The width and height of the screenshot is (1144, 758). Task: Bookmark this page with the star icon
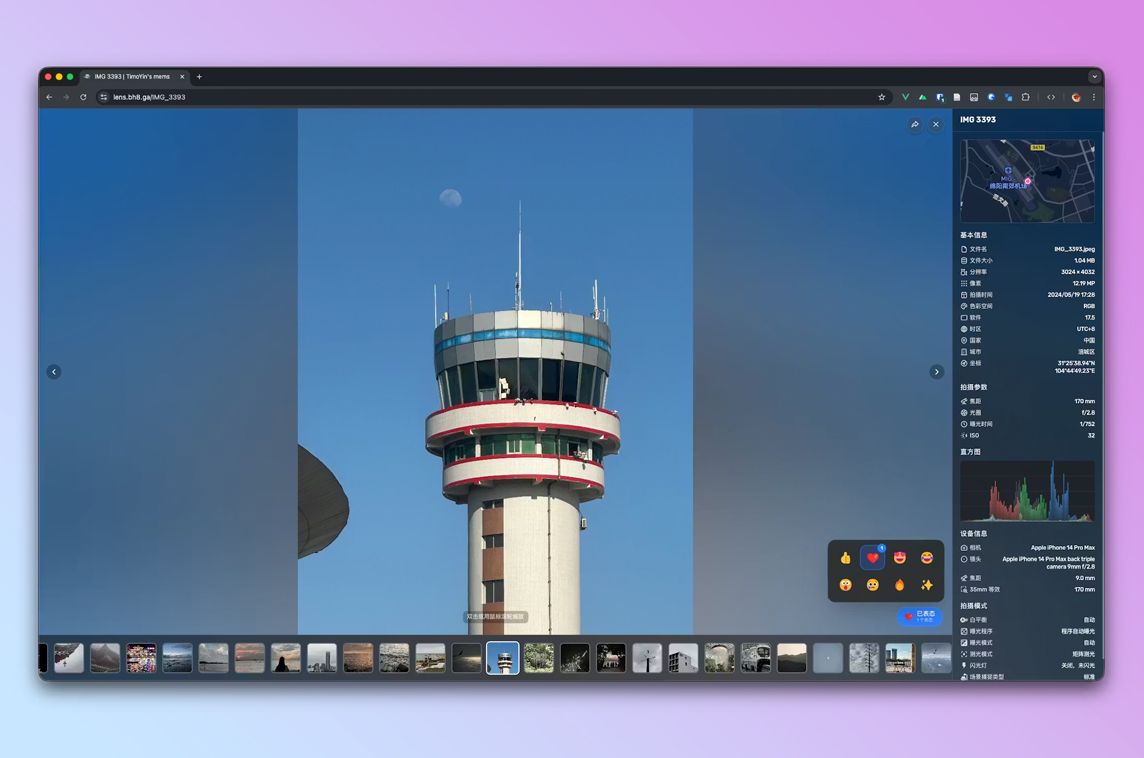click(882, 98)
